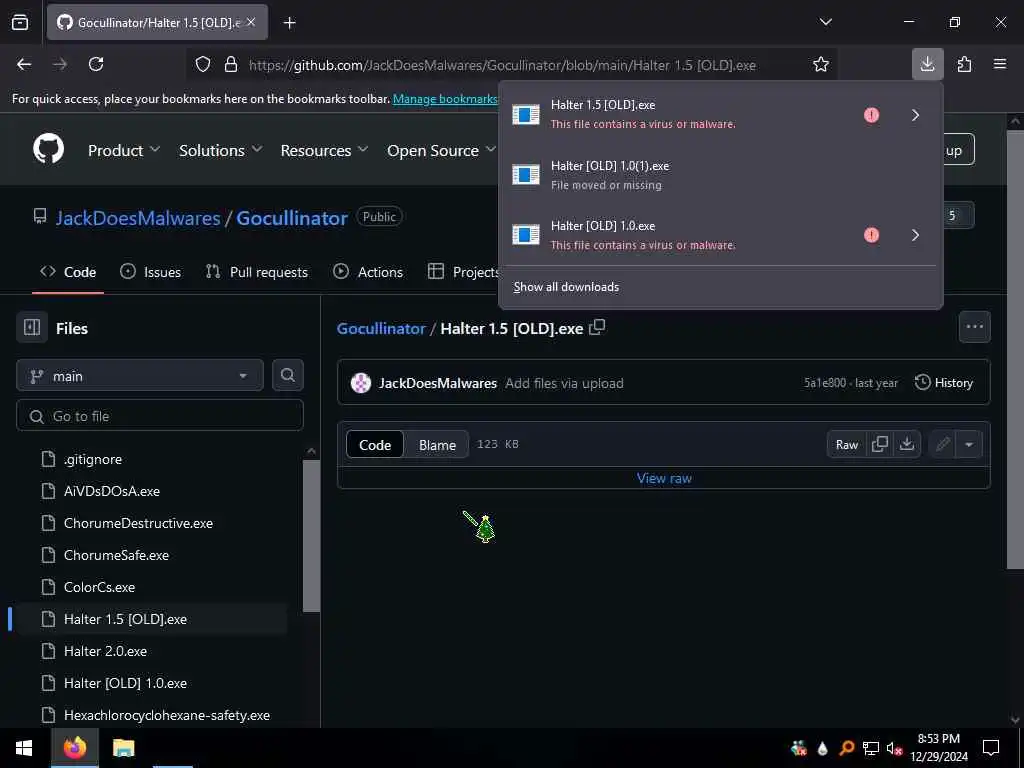Open the Windows notification center icon
This screenshot has height=768, width=1024.
pos(991,748)
